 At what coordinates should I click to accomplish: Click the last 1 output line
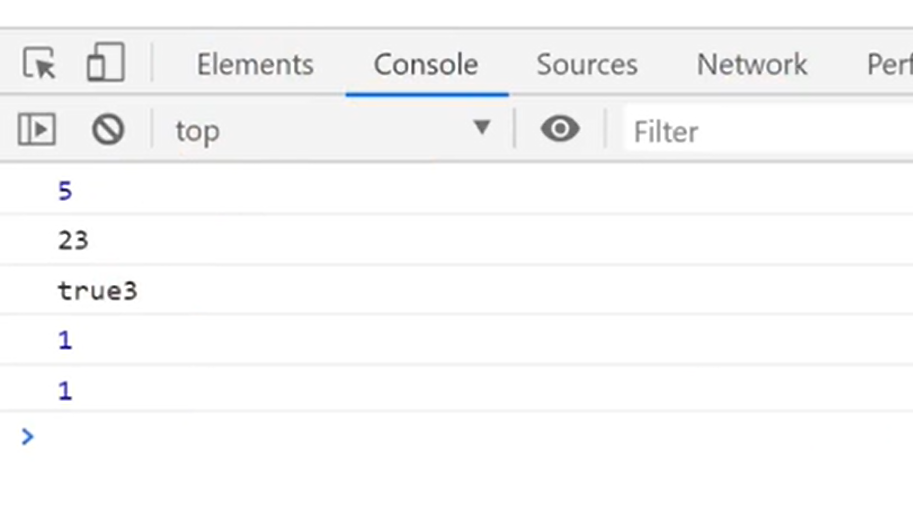65,390
